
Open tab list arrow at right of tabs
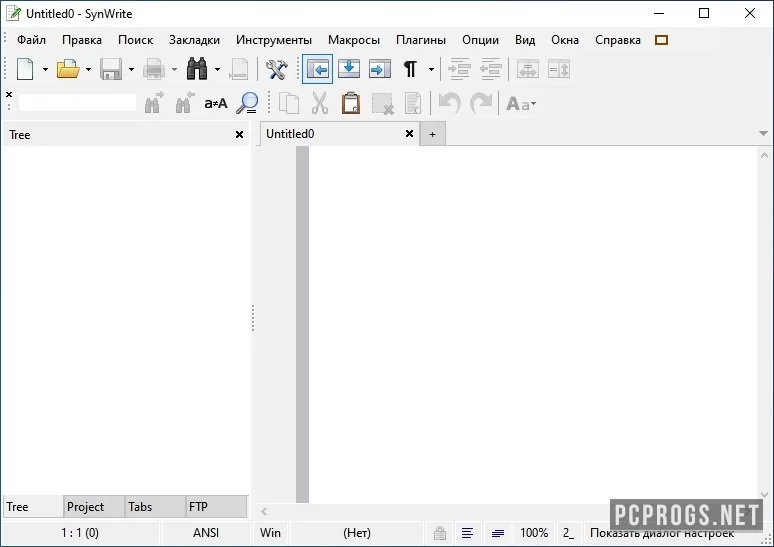tap(763, 133)
